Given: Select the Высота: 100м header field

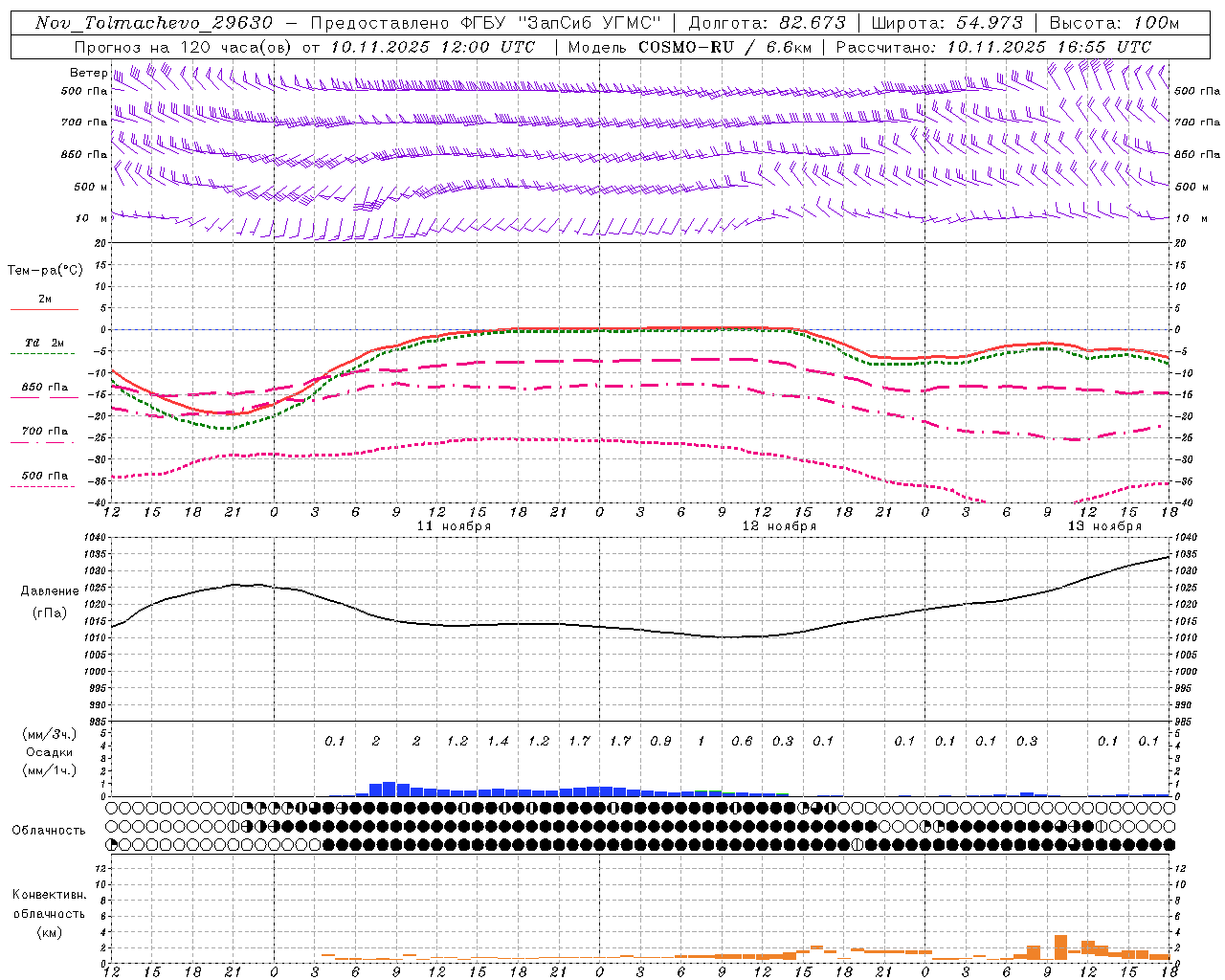Looking at the screenshot, I should tap(1115, 23).
